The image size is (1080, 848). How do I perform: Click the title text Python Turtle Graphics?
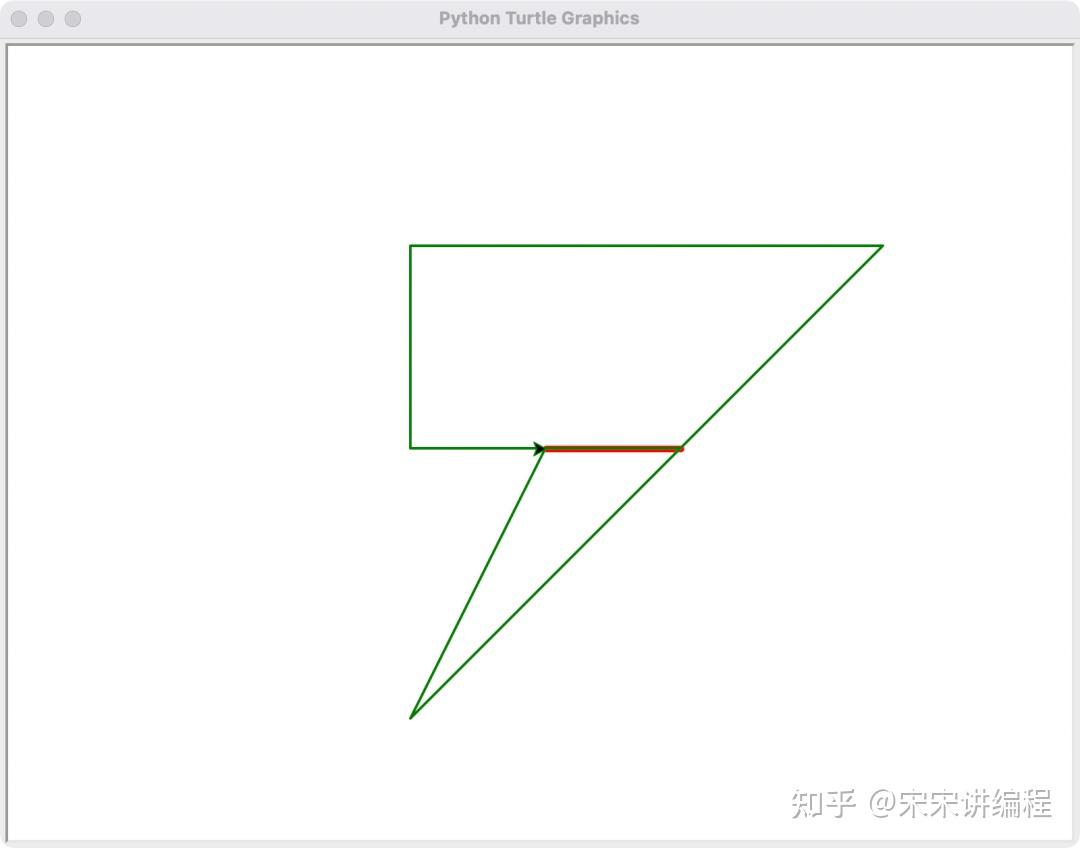pos(540,17)
